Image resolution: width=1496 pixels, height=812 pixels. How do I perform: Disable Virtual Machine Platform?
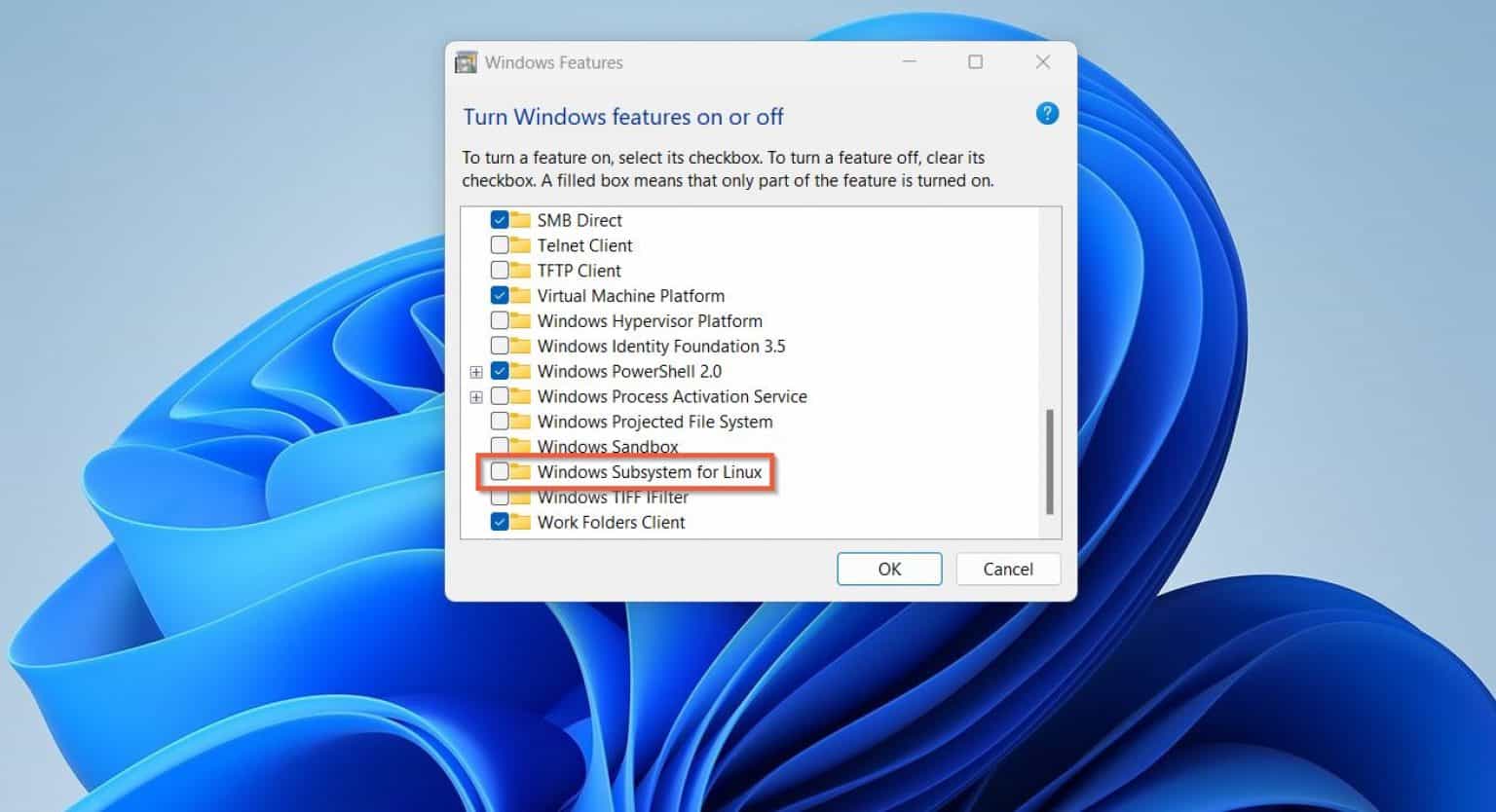(x=500, y=296)
